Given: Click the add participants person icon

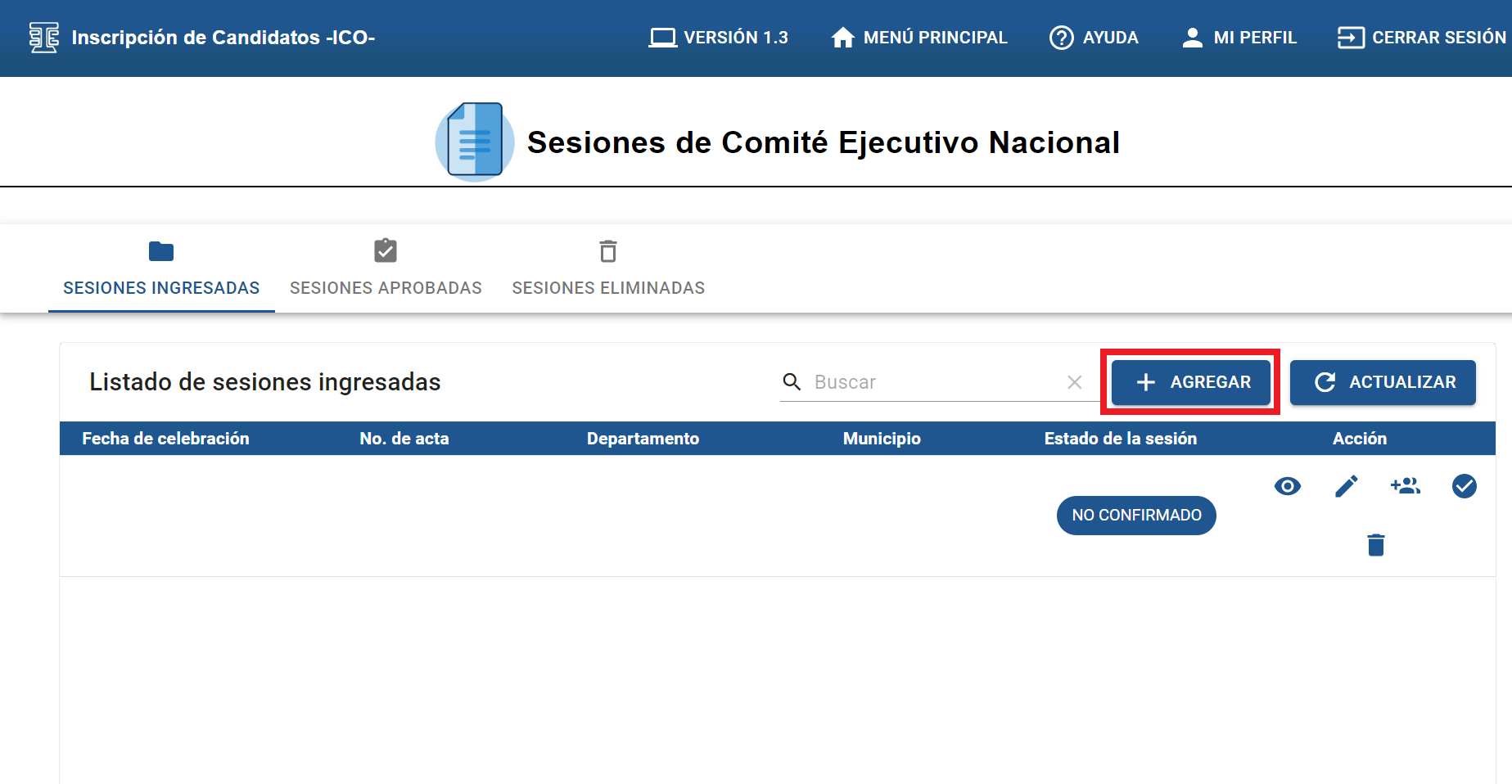Looking at the screenshot, I should click(1406, 486).
